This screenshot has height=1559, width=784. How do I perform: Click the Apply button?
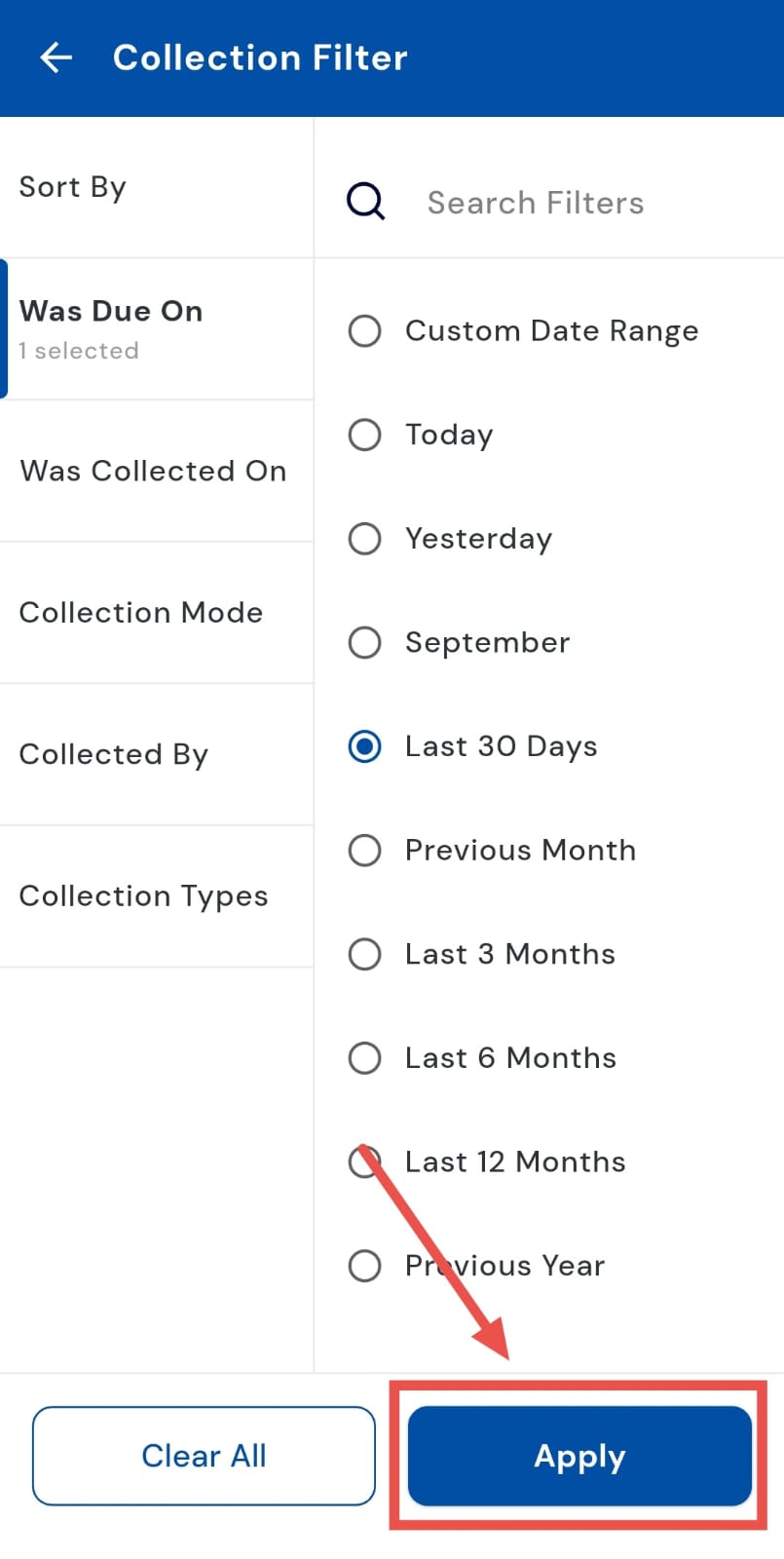[579, 1456]
